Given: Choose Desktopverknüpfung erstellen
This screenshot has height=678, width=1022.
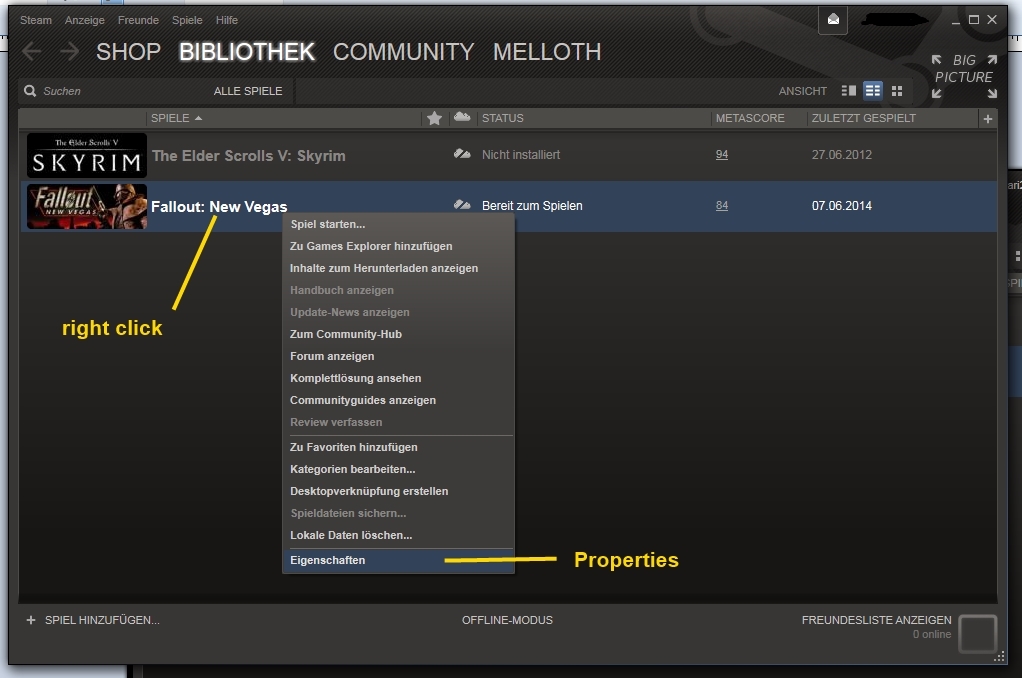Looking at the screenshot, I should point(398,492).
